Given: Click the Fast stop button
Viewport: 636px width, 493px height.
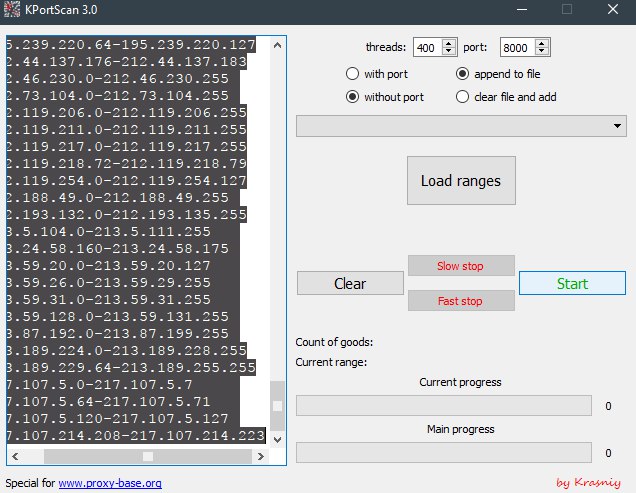Looking at the screenshot, I should coord(460,301).
